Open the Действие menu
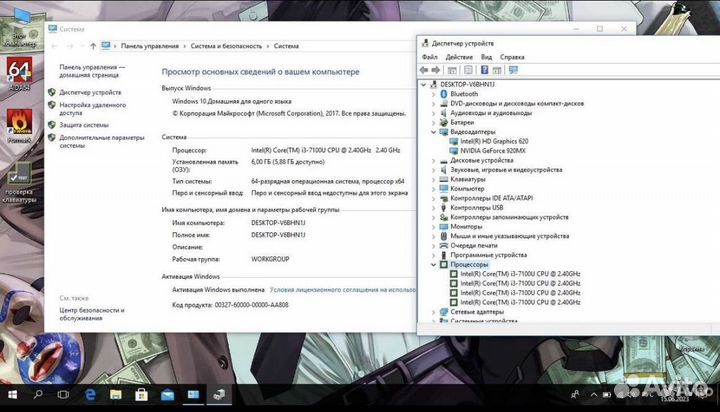720x412 pixels. 459,57
